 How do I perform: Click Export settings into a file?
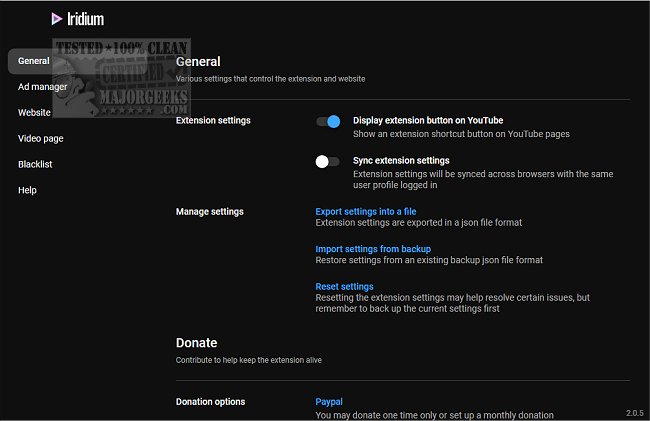(366, 211)
